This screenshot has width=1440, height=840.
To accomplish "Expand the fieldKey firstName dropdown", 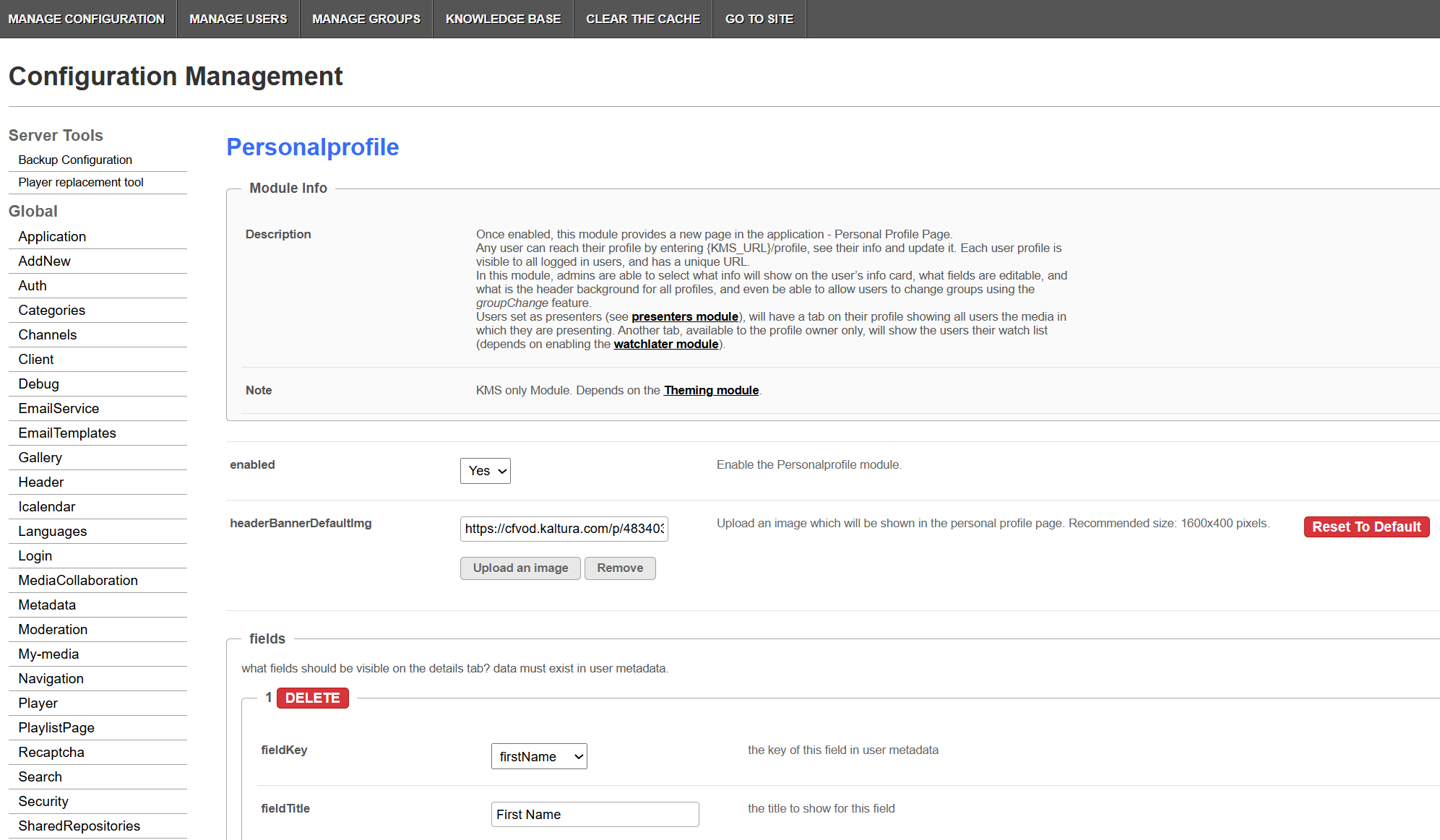I will tap(539, 756).
